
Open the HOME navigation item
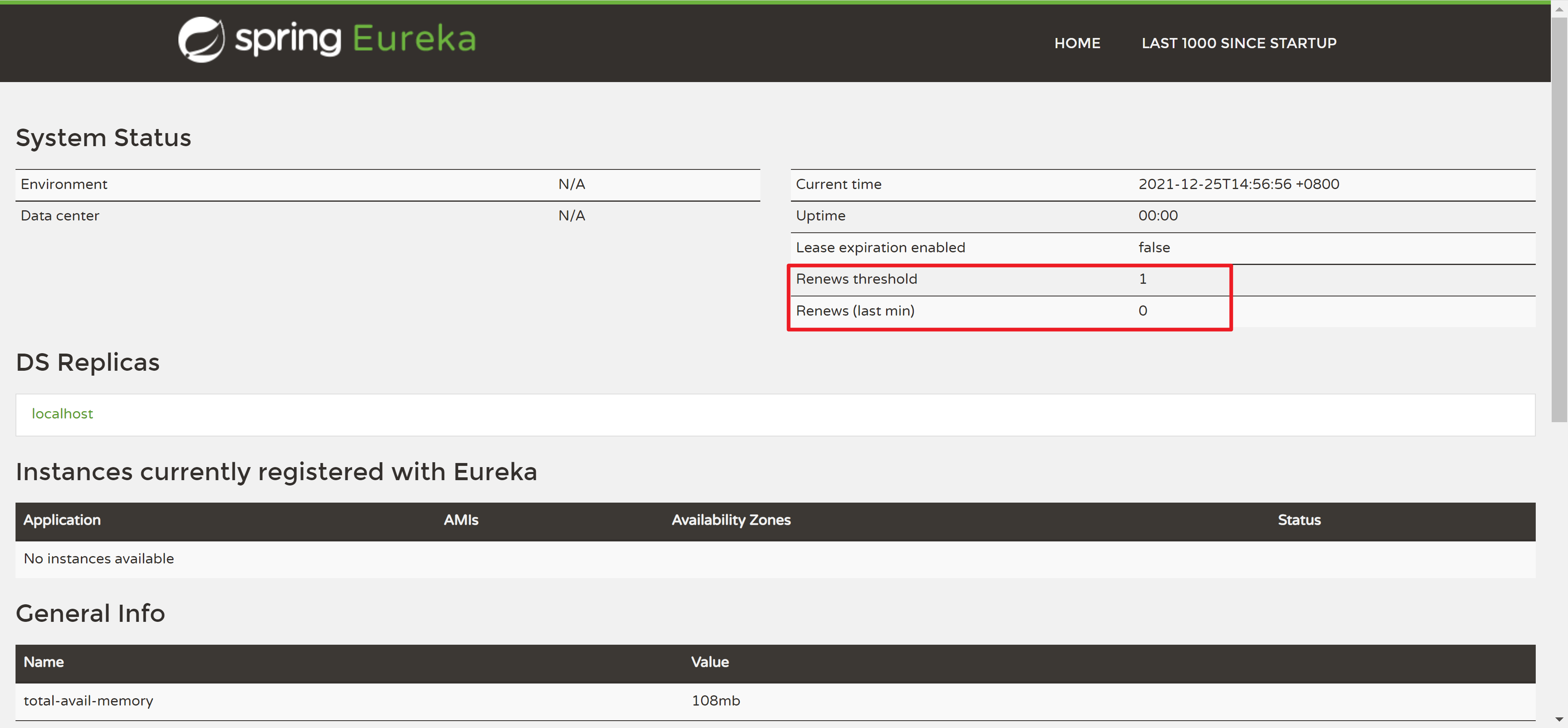[1077, 43]
